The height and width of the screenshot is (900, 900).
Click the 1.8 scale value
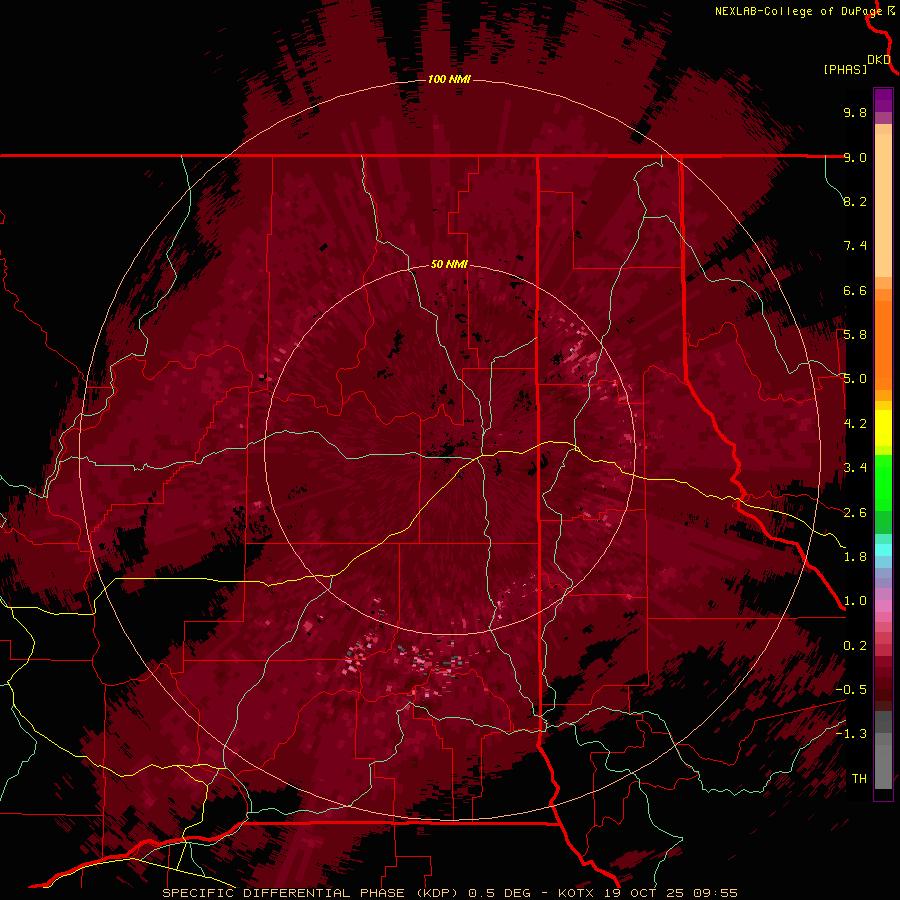coord(855,557)
